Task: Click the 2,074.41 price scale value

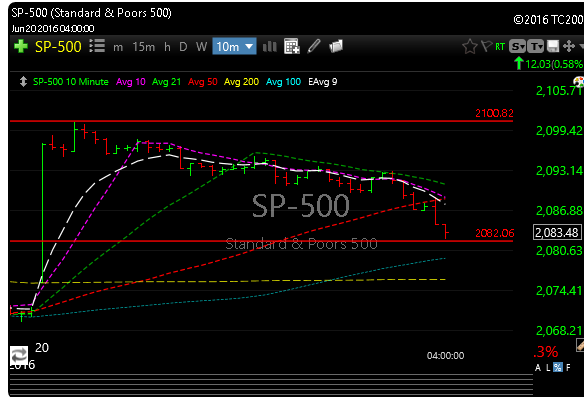Action: pyautogui.click(x=559, y=290)
